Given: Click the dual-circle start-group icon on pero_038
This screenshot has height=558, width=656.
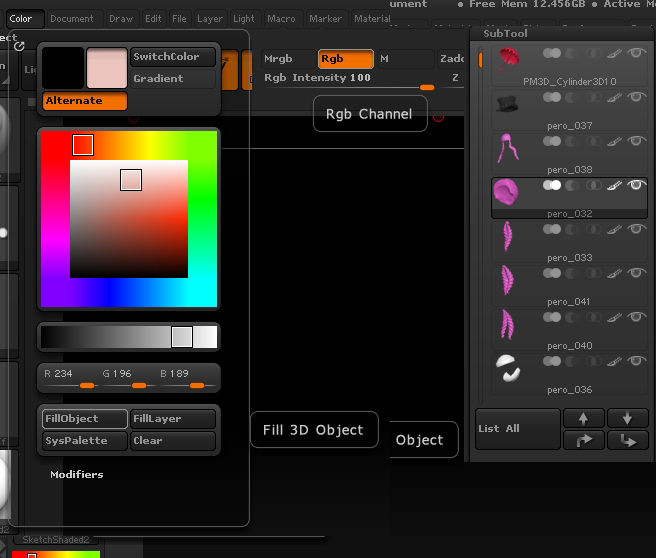Looking at the screenshot, I should (552, 141).
